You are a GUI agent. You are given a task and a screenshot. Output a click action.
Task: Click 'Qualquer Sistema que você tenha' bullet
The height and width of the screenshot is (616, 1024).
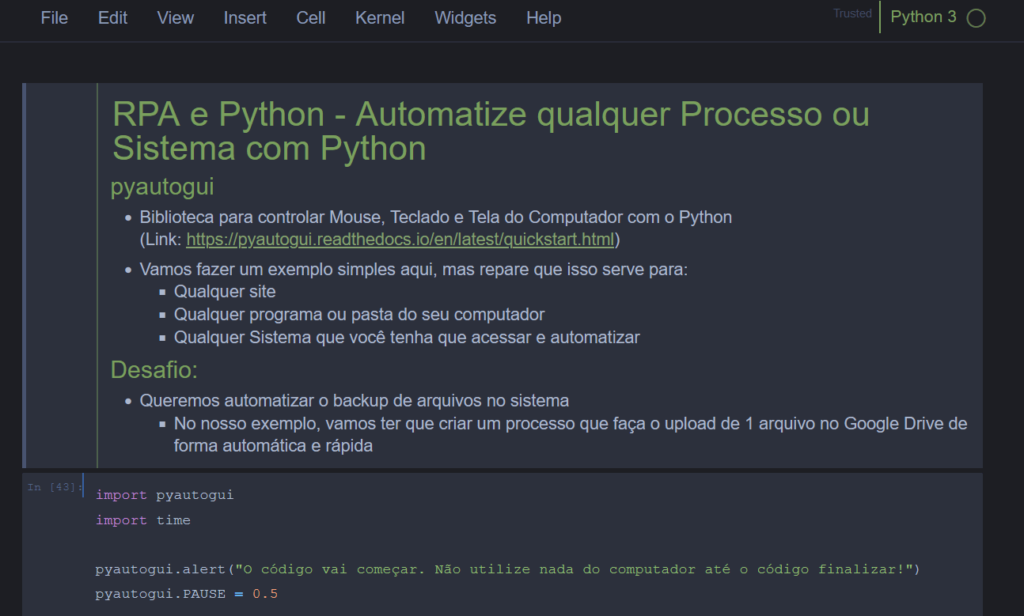pos(407,337)
